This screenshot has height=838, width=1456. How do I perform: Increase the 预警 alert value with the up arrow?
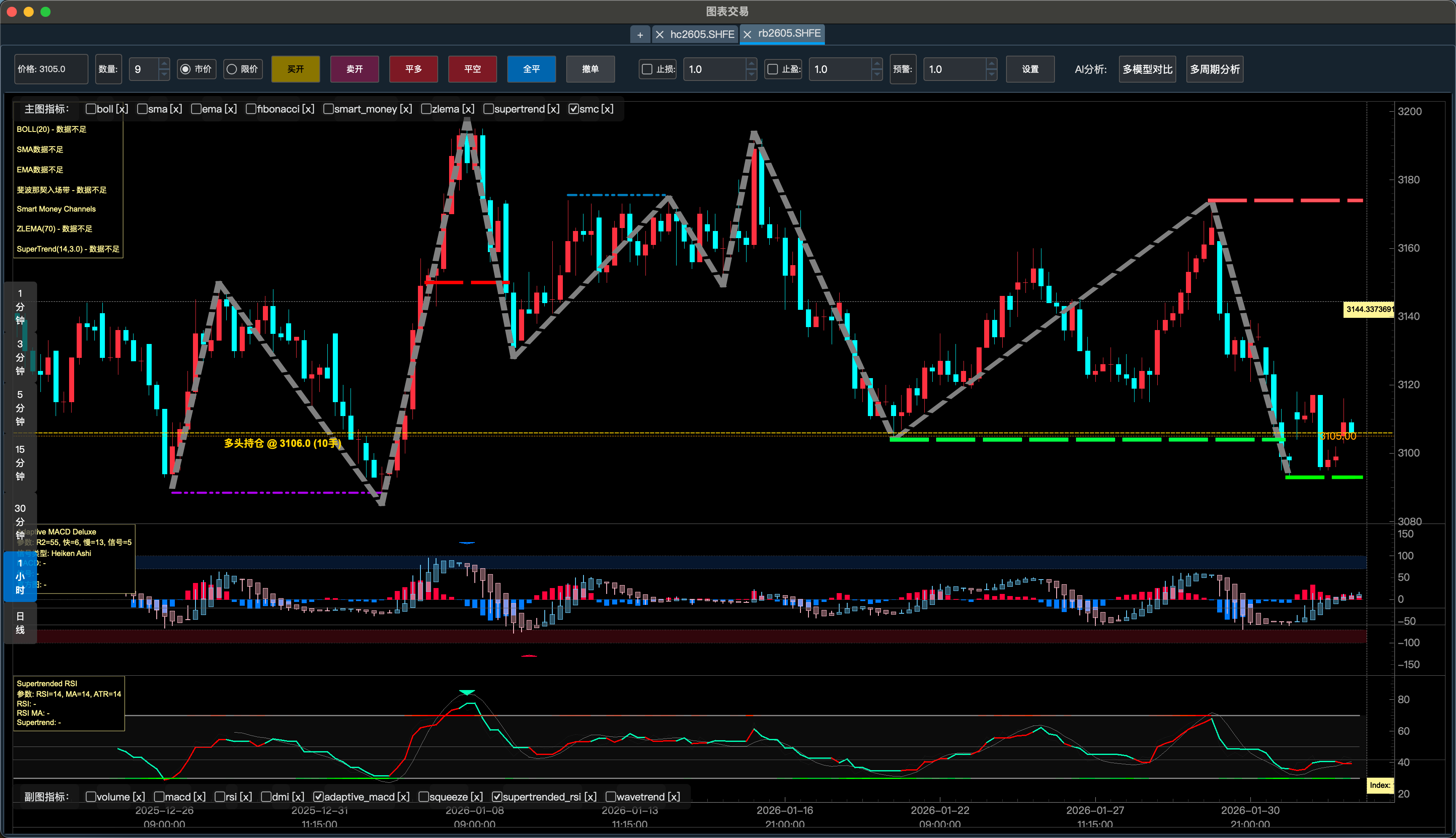pos(991,64)
